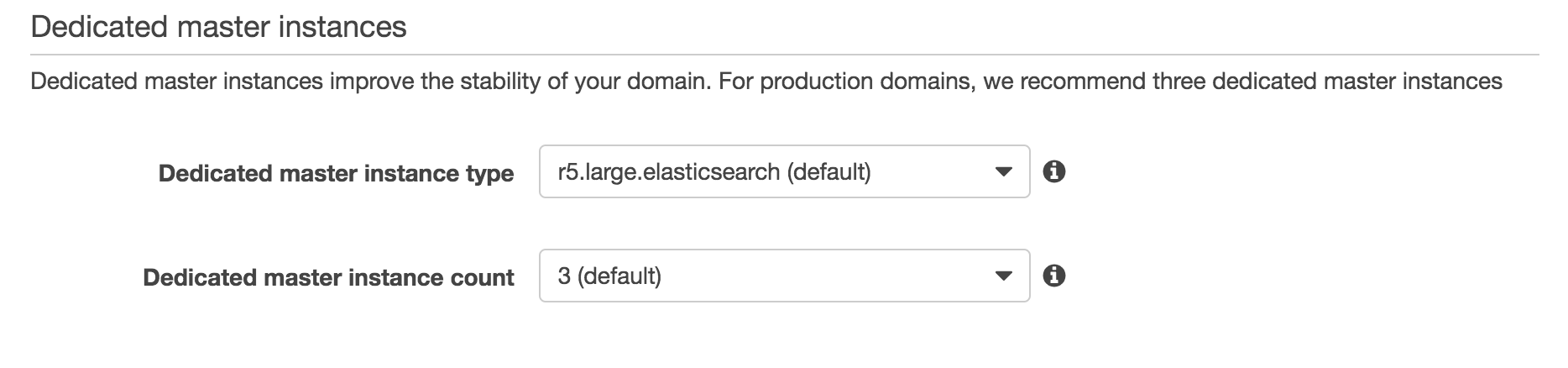Click the 'Dedicated master instance type' label
The image size is (1568, 368).
(336, 173)
